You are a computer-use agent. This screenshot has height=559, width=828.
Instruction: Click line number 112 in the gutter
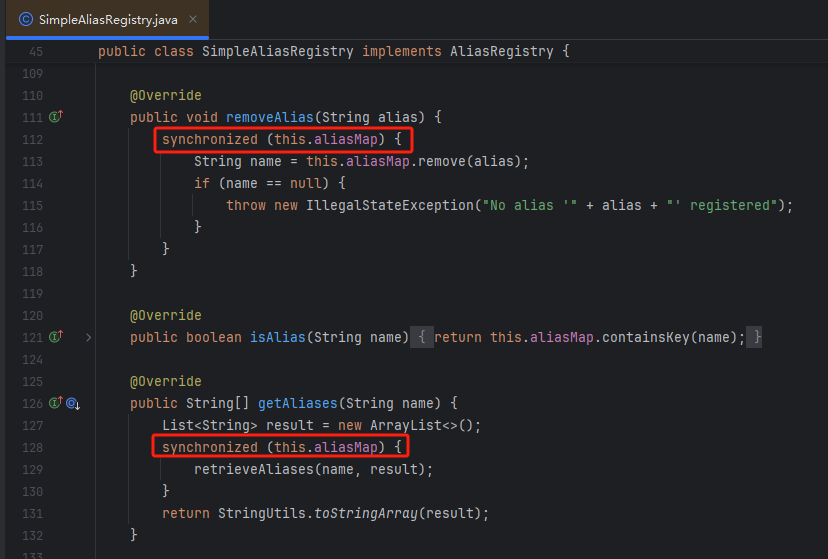click(32, 139)
